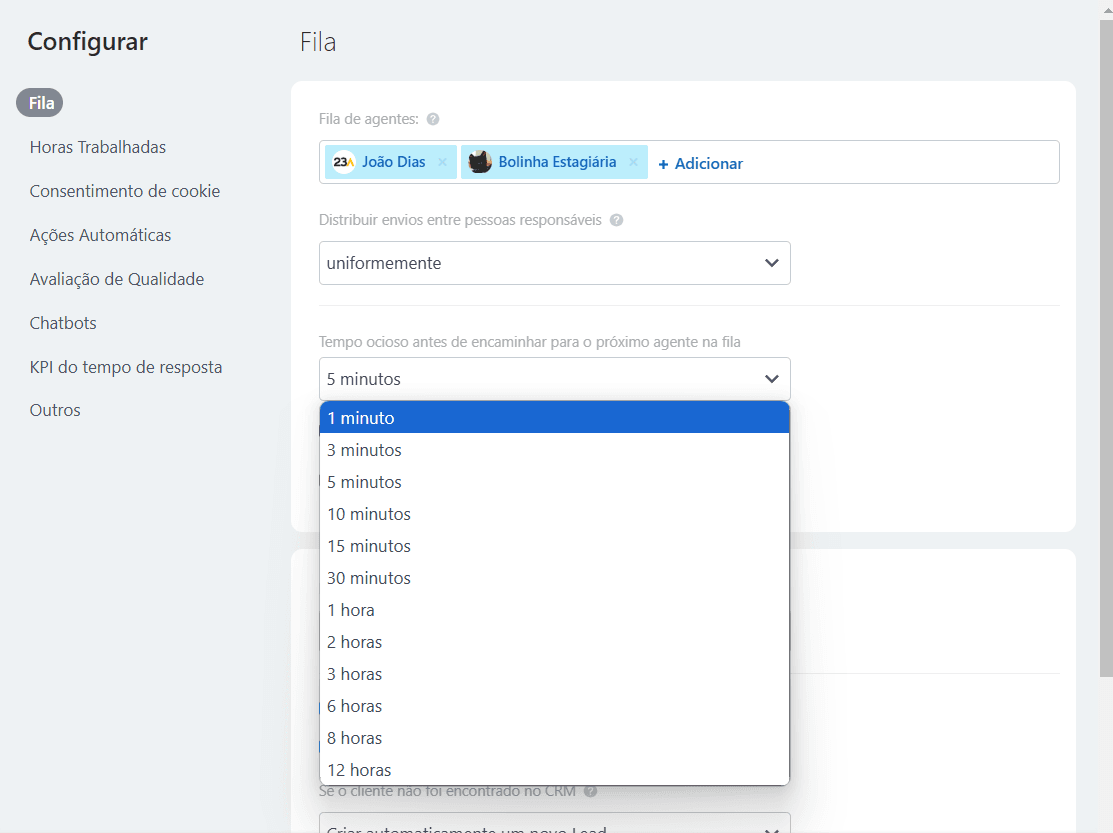This screenshot has height=833, width=1113.
Task: Select 1 minuto option in list
Action: click(554, 418)
